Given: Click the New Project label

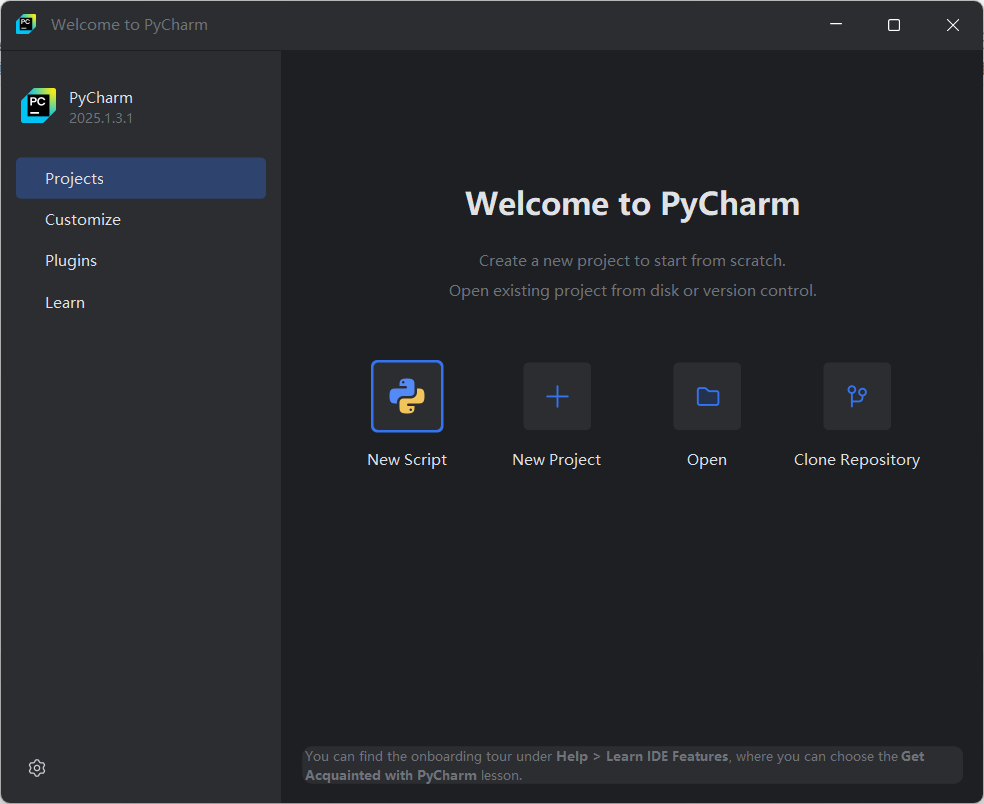Looking at the screenshot, I should 557,460.
